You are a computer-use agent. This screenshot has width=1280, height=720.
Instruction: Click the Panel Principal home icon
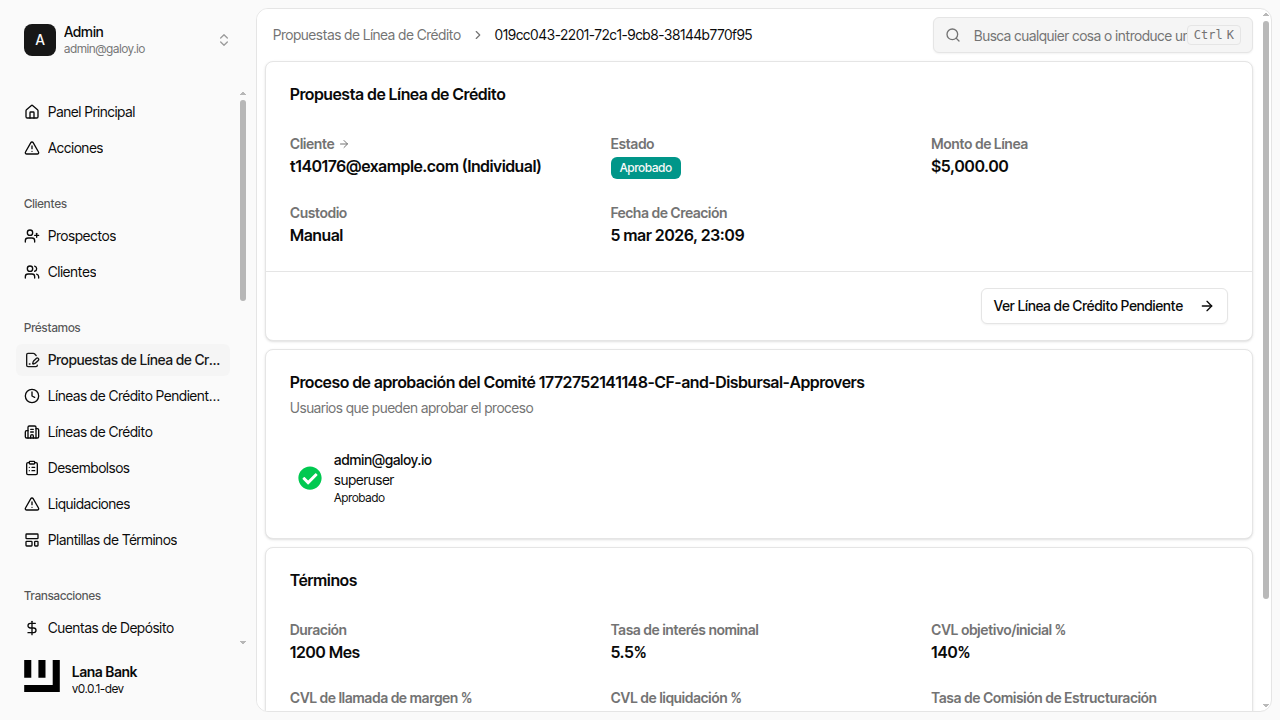(x=32, y=112)
